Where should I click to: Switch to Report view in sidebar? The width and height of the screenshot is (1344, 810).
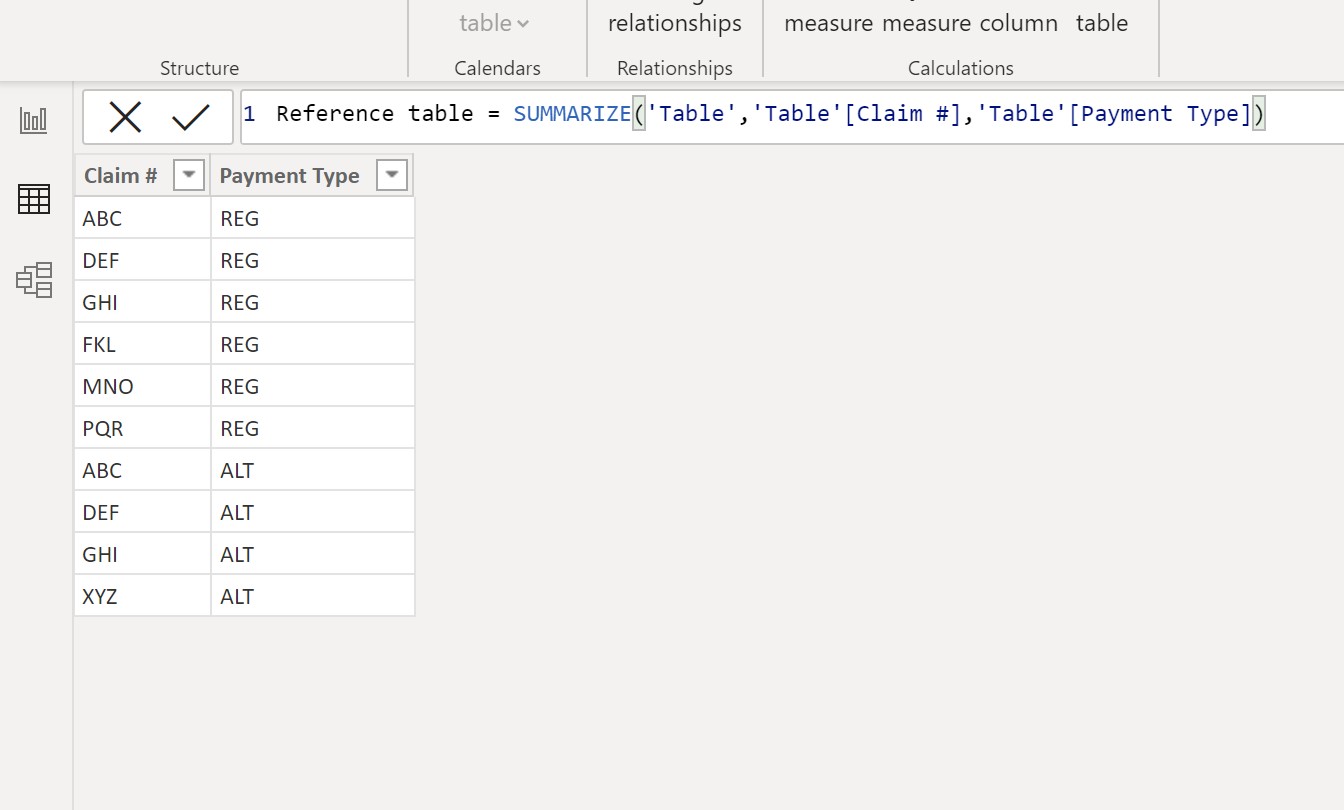point(33,121)
